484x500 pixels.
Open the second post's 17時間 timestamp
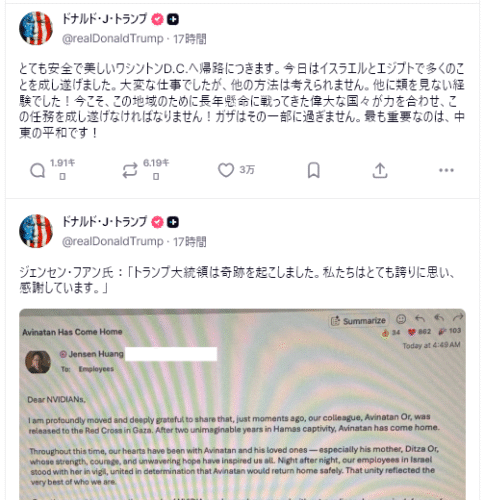190,242
